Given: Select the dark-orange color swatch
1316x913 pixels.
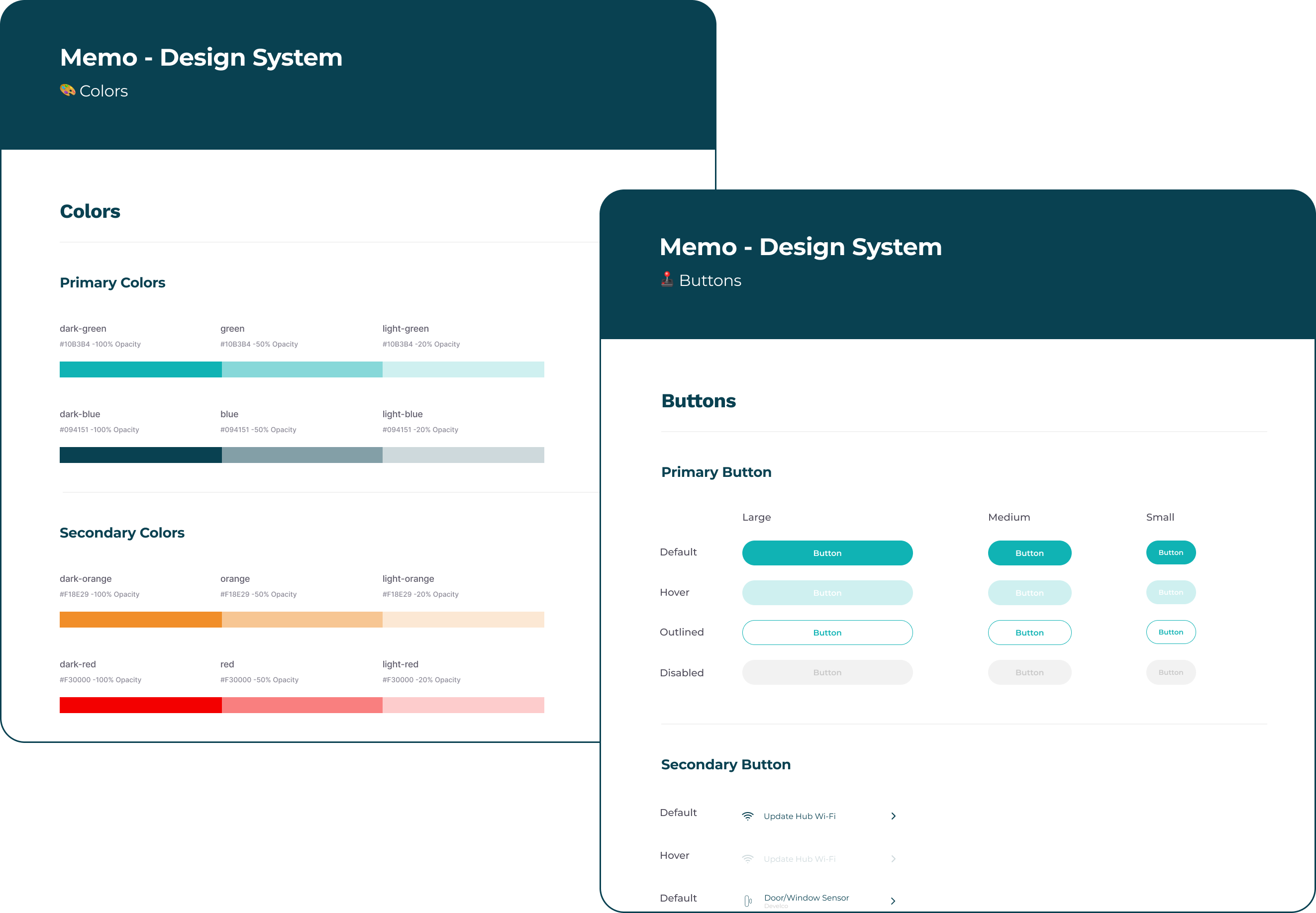Looking at the screenshot, I should (140, 620).
